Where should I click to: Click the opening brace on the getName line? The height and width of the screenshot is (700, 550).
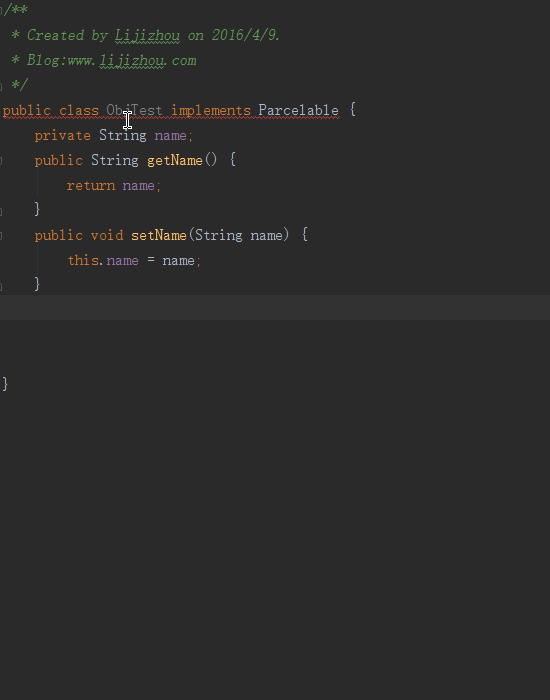pos(233,160)
